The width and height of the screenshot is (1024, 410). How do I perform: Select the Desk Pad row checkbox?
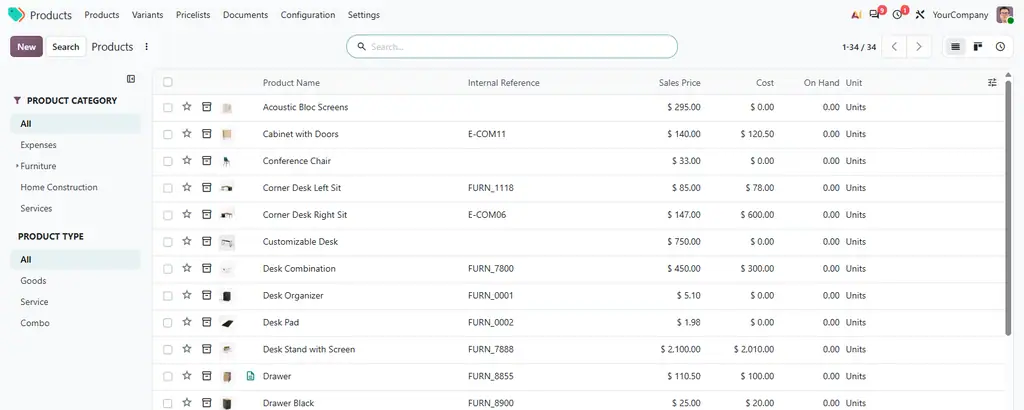pyautogui.click(x=168, y=323)
